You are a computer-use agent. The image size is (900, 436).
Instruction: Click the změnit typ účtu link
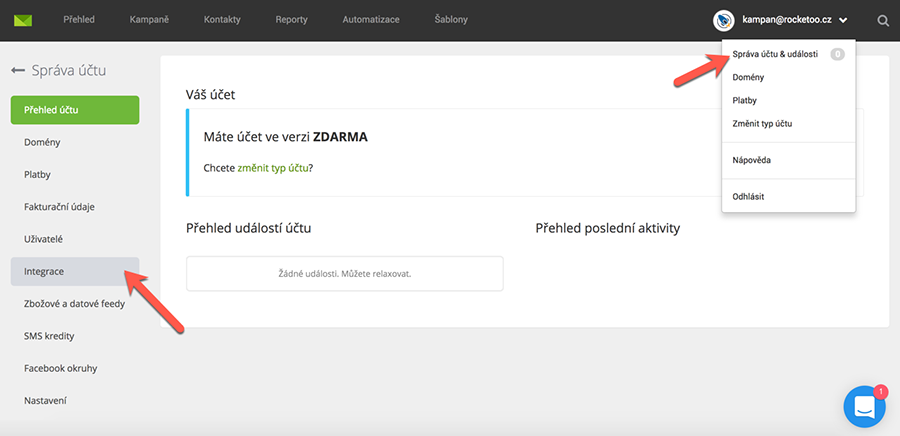(x=273, y=168)
